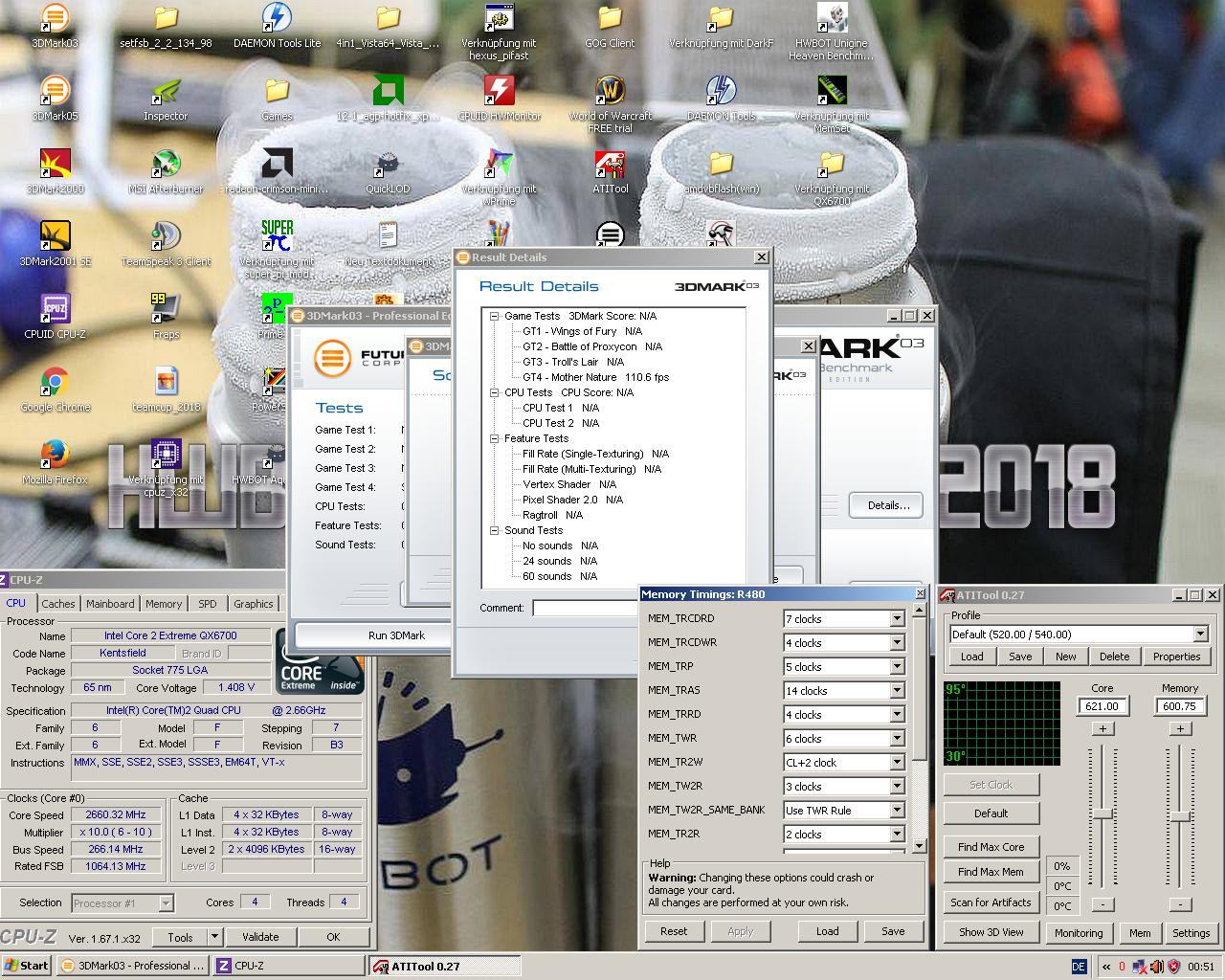Launch MSI Afterburner desktop icon
1225x980 pixels.
coord(166,171)
